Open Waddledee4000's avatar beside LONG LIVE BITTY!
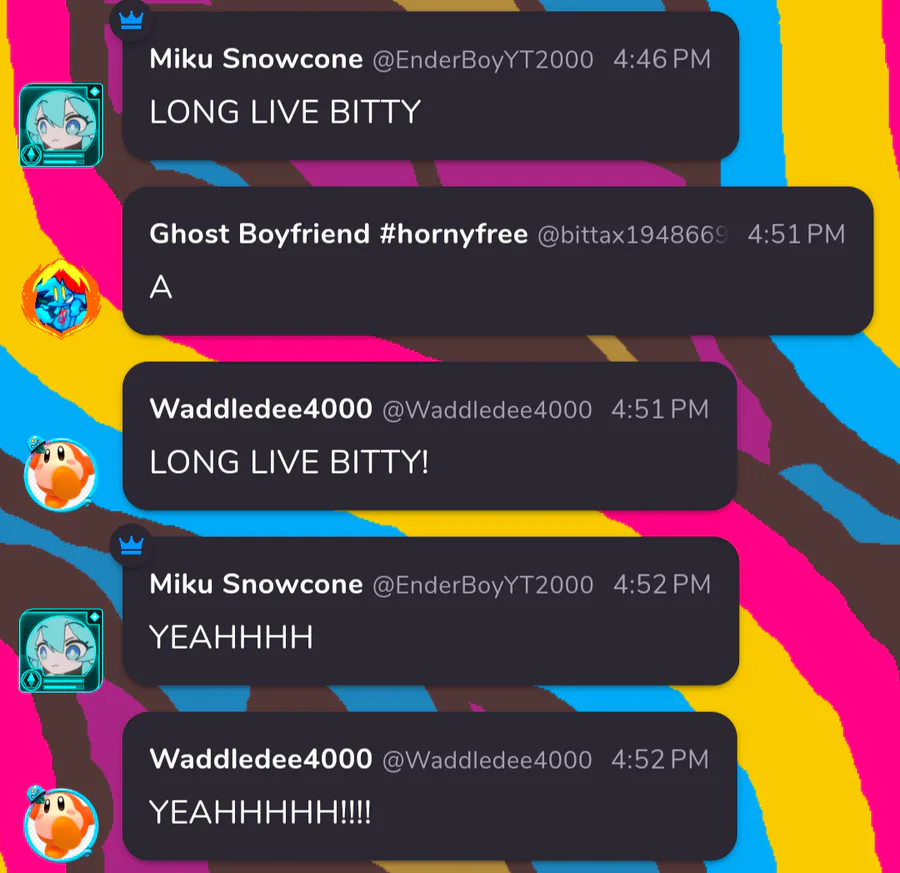 (x=61, y=473)
